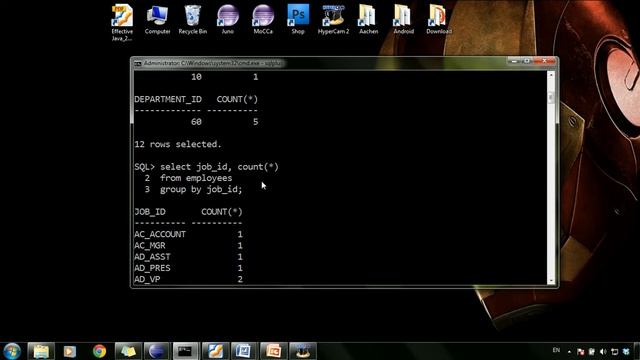Open the network tray icon

[615, 351]
